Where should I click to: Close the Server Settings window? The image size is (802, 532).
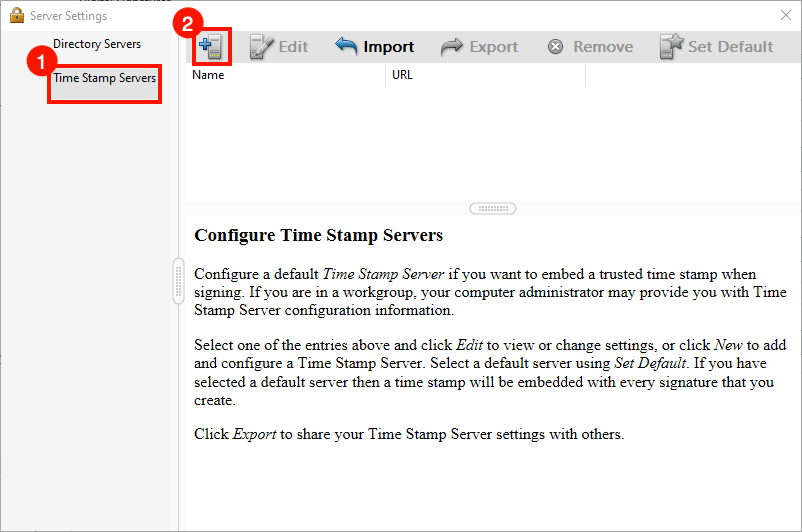[785, 16]
